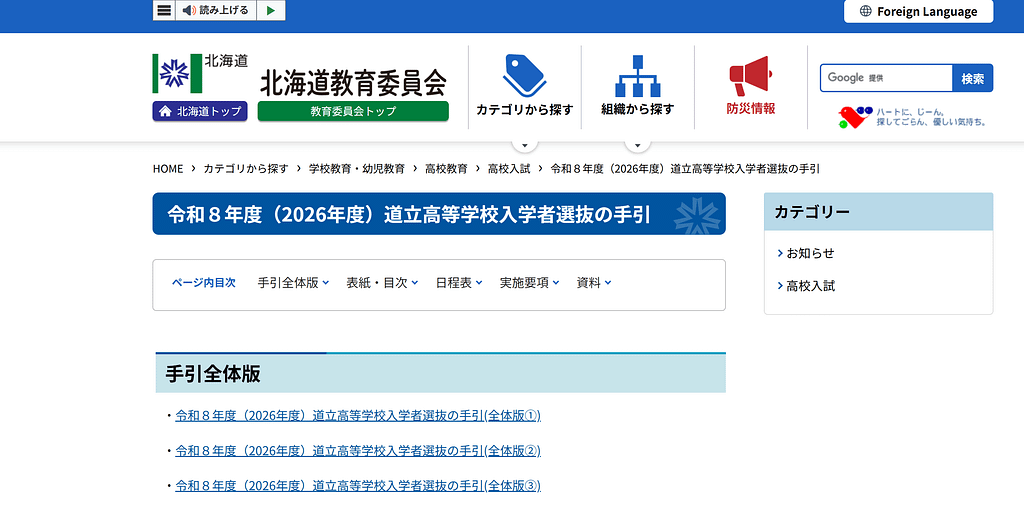Go to 北海道トップ home button

coord(200,111)
